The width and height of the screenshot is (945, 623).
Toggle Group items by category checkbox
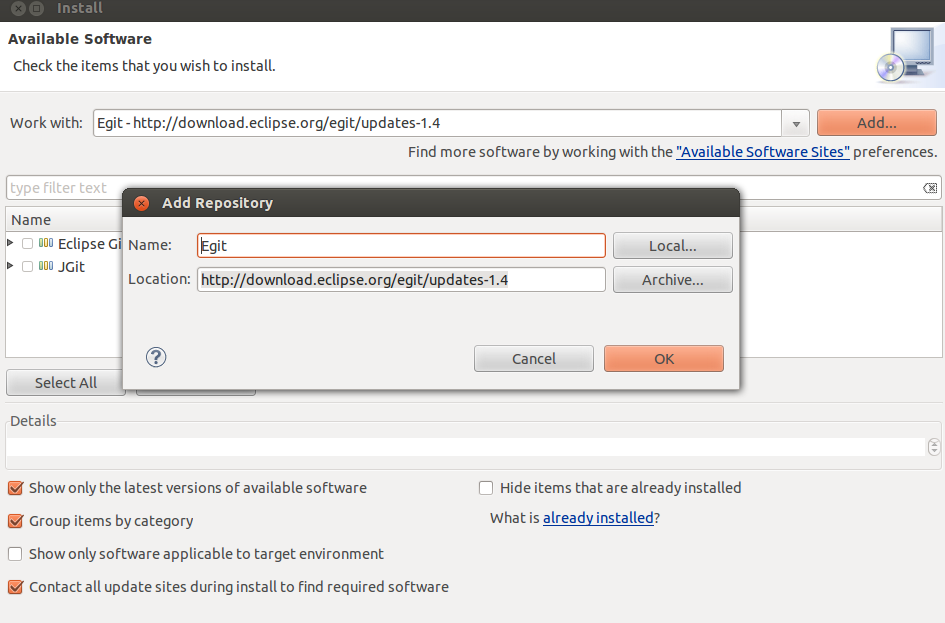click(x=16, y=521)
